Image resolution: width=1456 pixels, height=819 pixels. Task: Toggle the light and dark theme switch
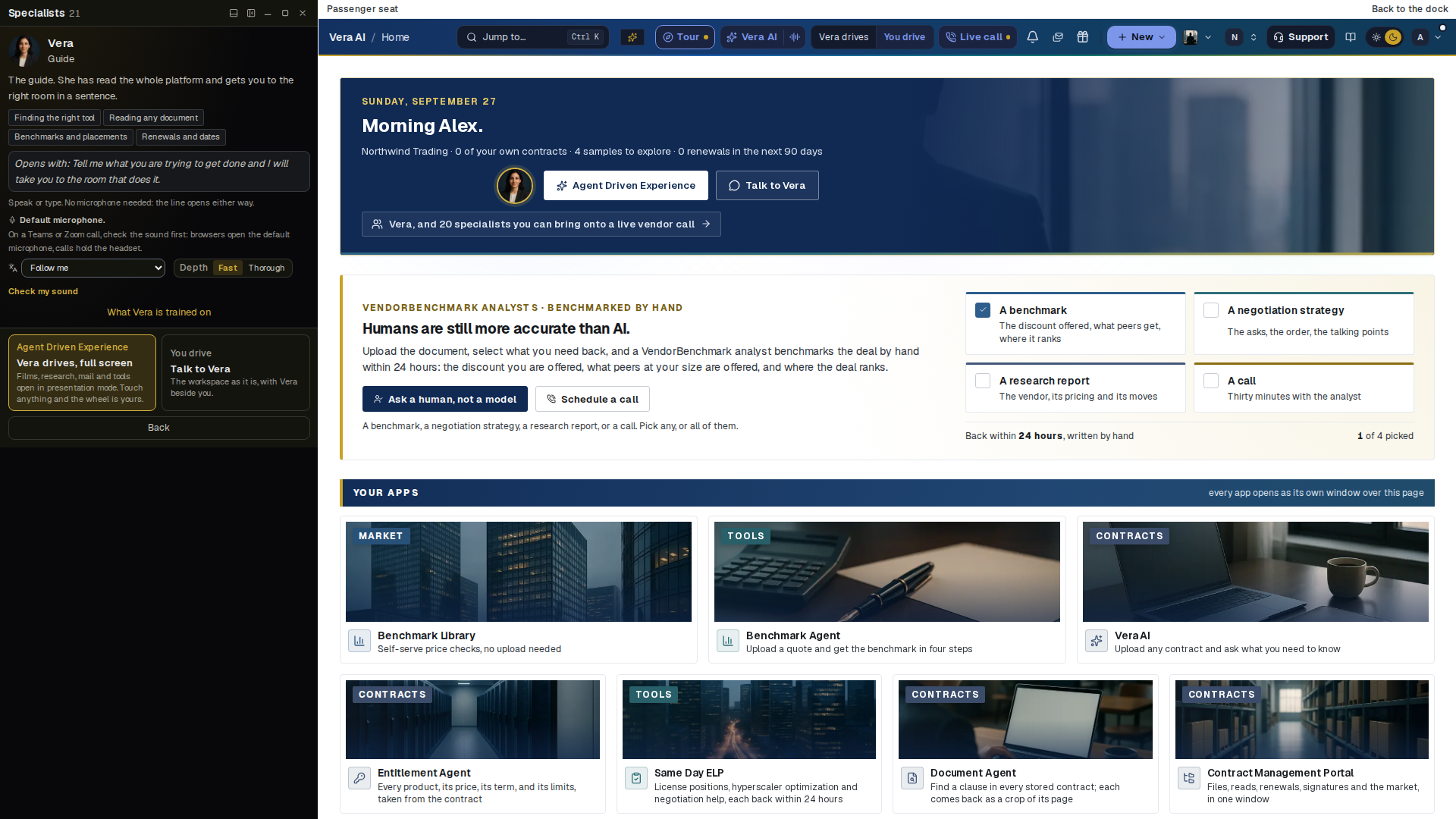point(1385,37)
